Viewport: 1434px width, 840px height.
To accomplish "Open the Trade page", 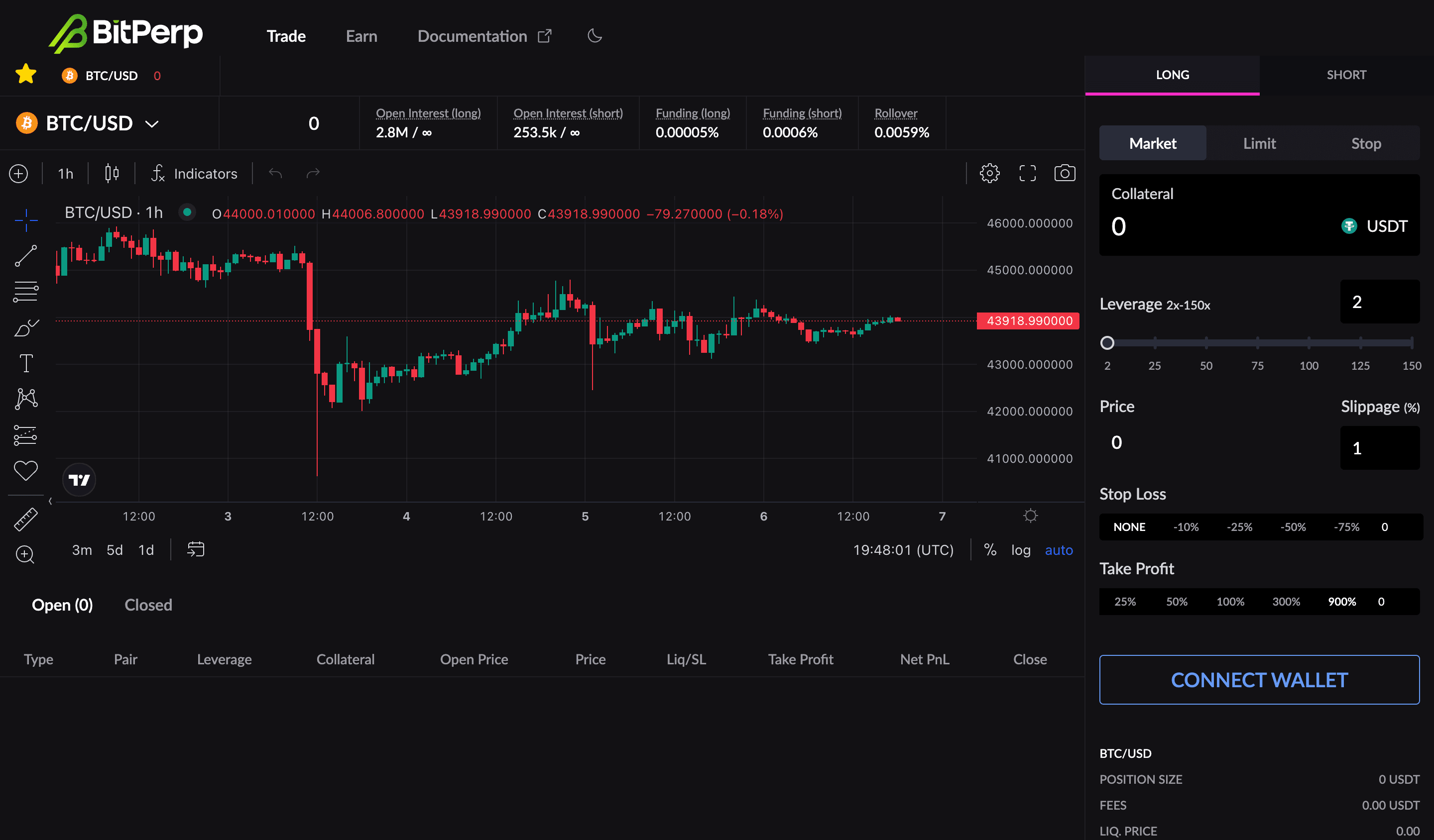I will point(286,36).
